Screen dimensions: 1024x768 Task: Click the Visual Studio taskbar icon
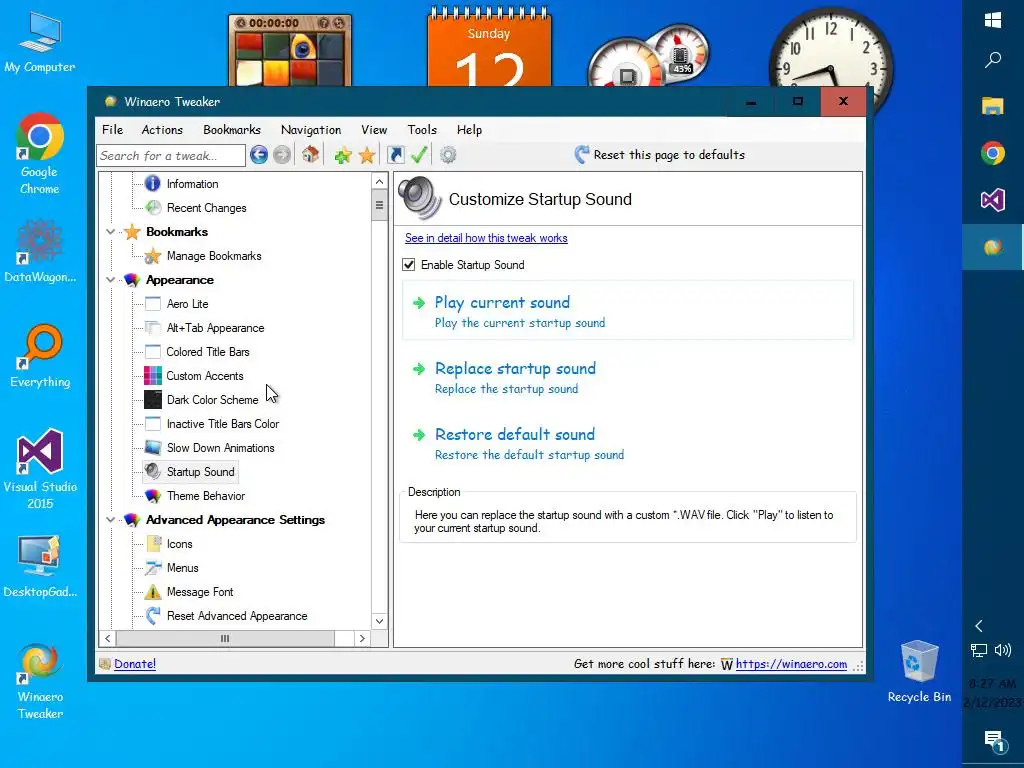point(993,199)
